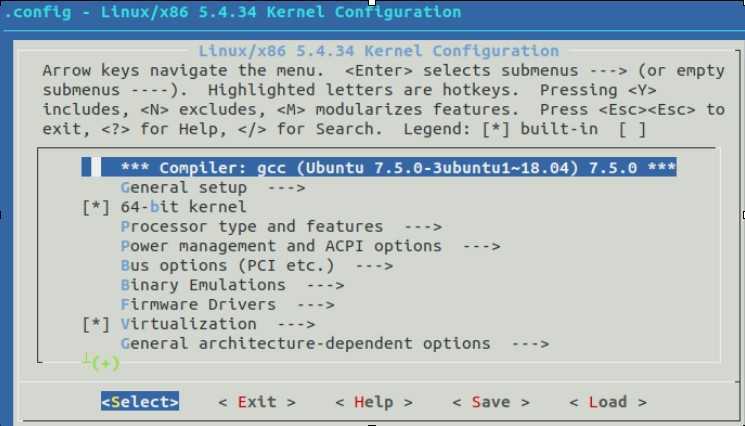Click the highlighted Compiler gcc info line

point(379,168)
